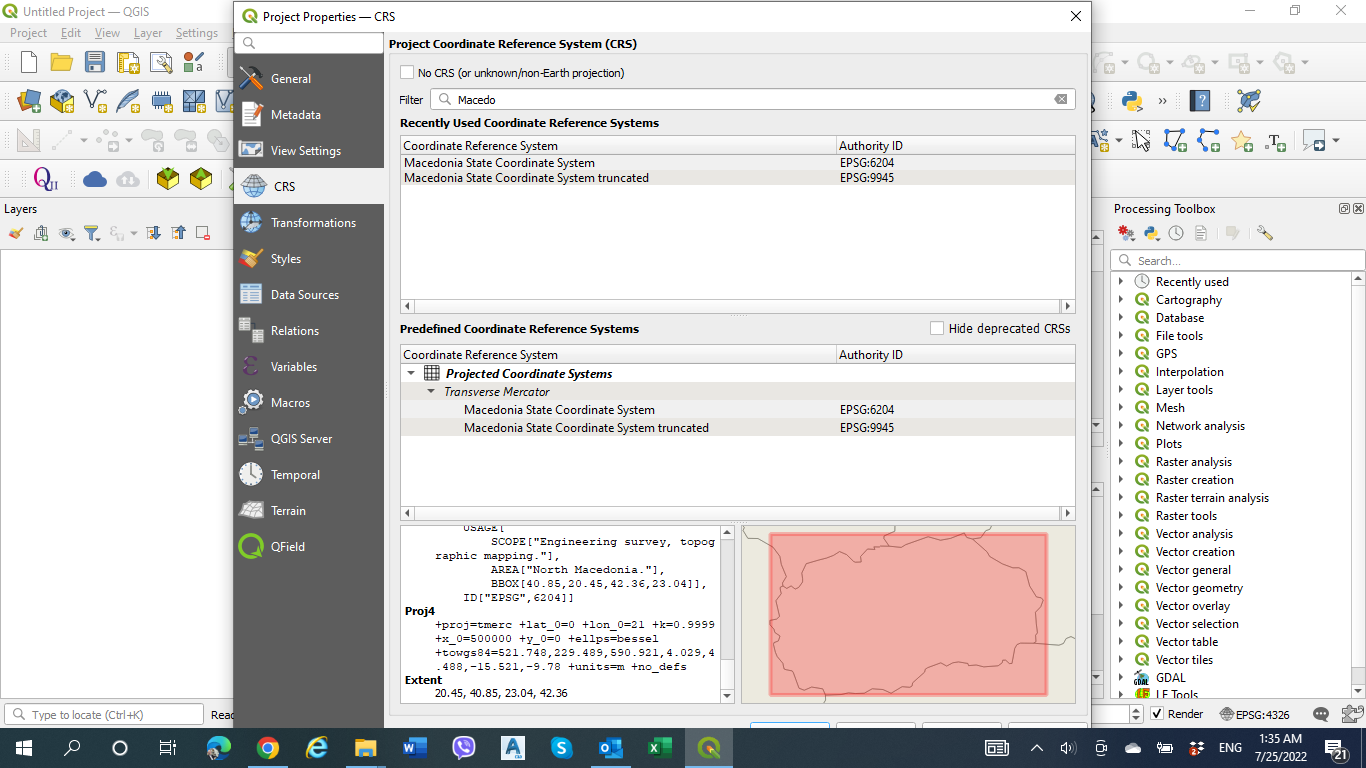Viewport: 1366px width, 768px height.
Task: Click the New Shapefile Layer icon
Action: click(95, 101)
